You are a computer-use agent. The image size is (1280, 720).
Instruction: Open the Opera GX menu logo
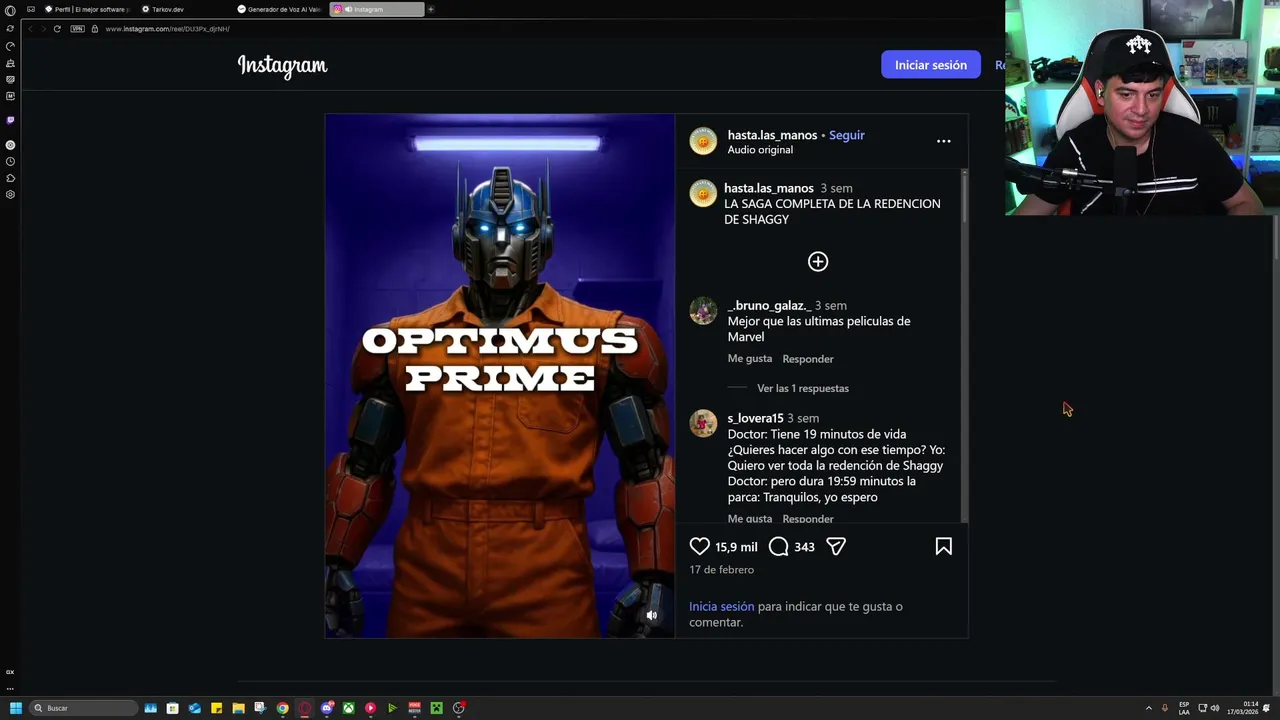[10, 10]
